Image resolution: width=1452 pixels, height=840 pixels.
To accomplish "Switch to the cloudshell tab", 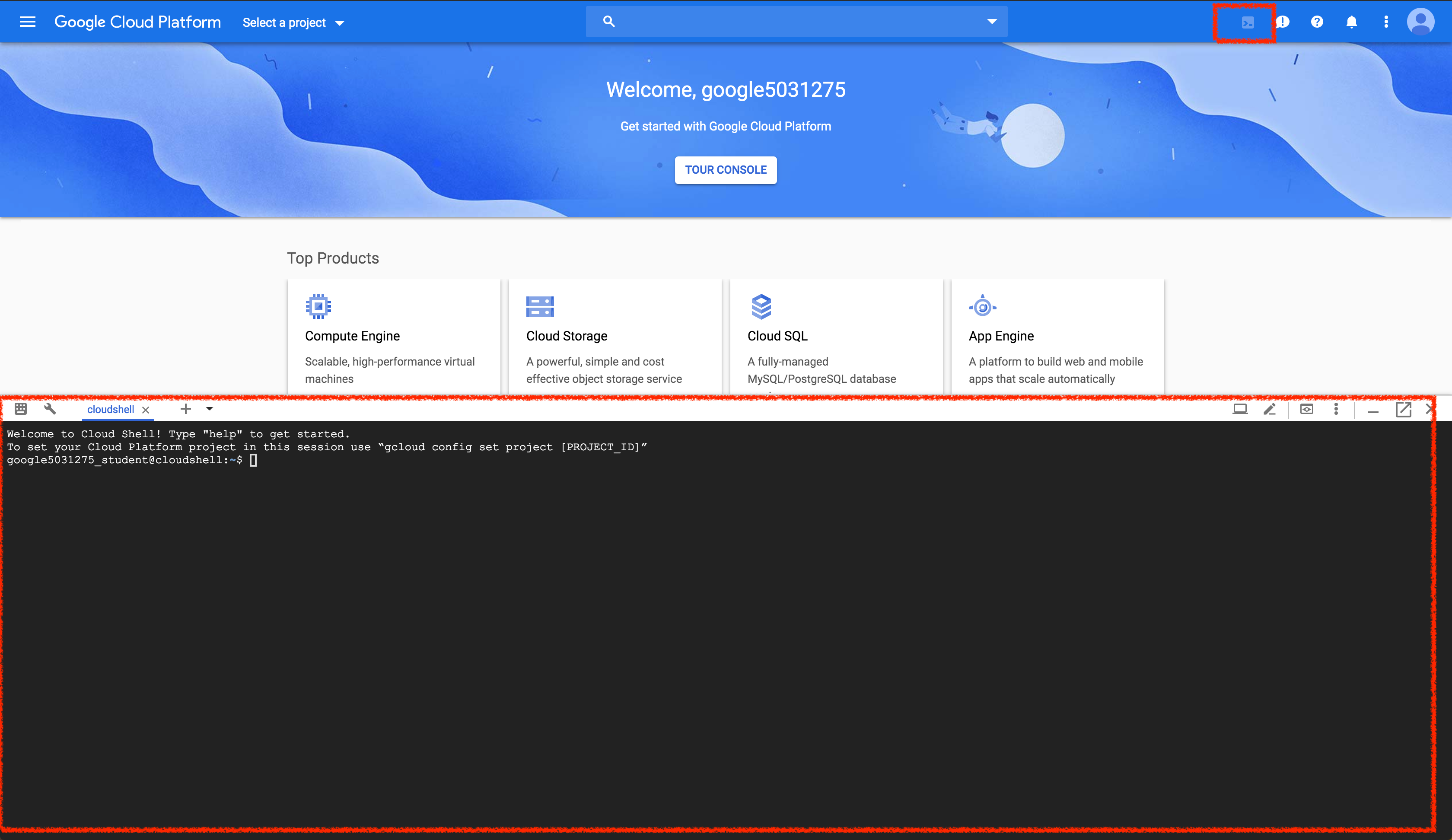I will pos(111,410).
